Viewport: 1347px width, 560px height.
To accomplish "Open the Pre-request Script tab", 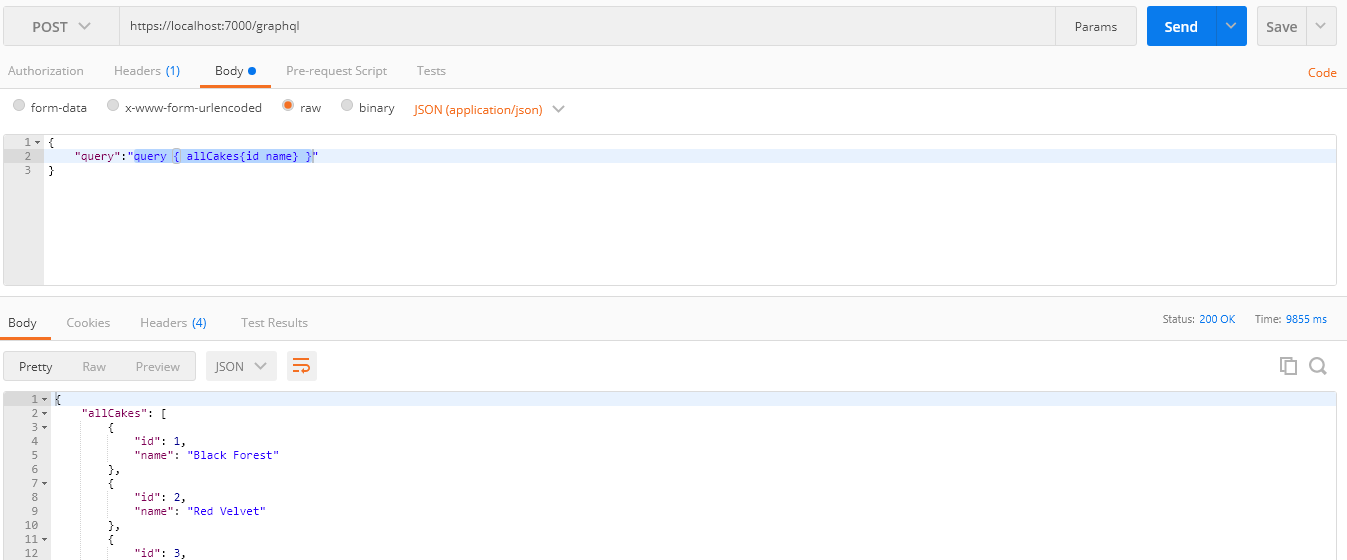I will click(336, 71).
